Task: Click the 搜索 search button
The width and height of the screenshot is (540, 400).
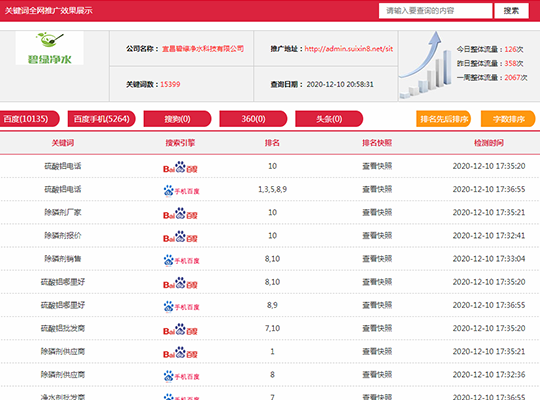Action: [x=511, y=11]
